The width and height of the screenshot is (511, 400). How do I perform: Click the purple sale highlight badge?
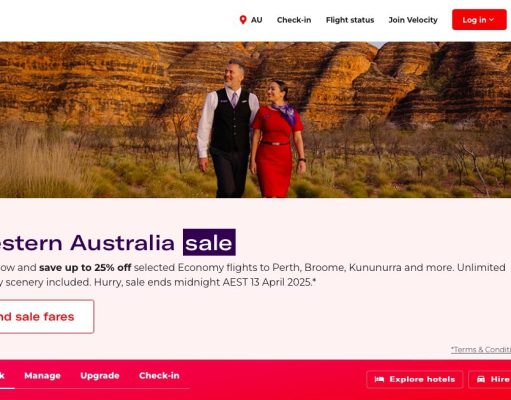tap(209, 242)
